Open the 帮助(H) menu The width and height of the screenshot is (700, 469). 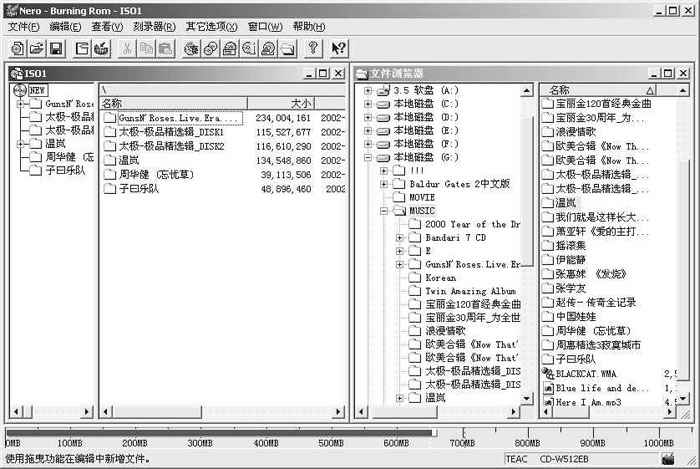pyautogui.click(x=309, y=27)
